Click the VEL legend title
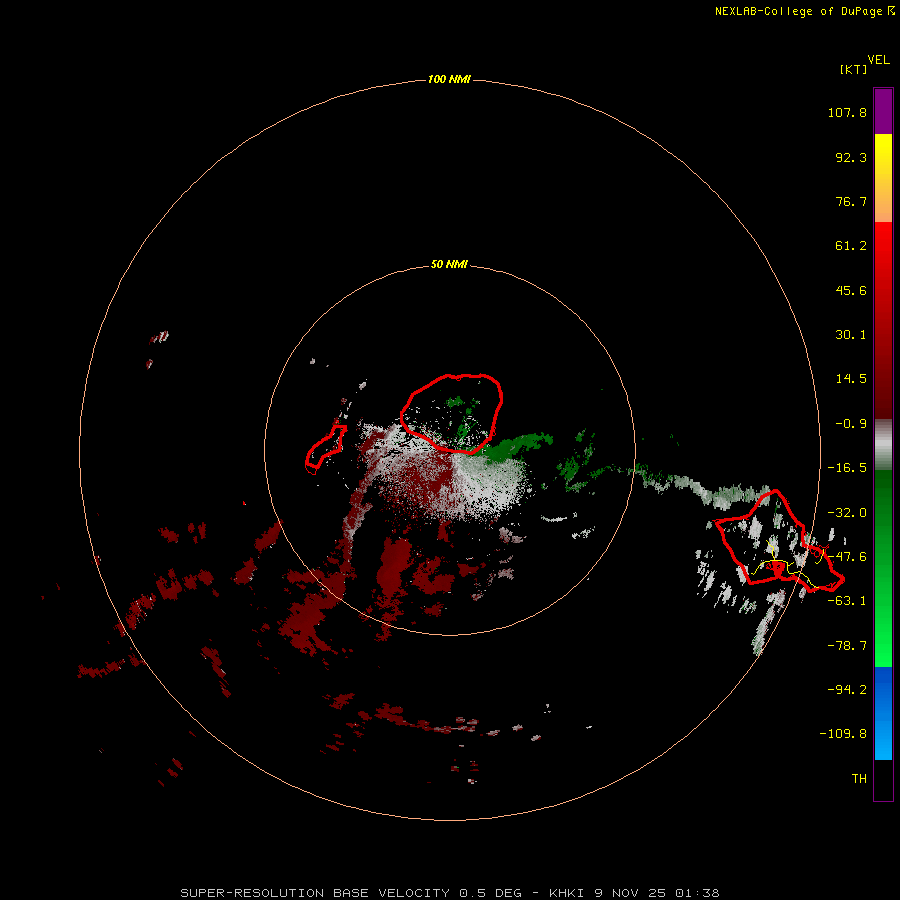The width and height of the screenshot is (900, 900). click(x=878, y=60)
